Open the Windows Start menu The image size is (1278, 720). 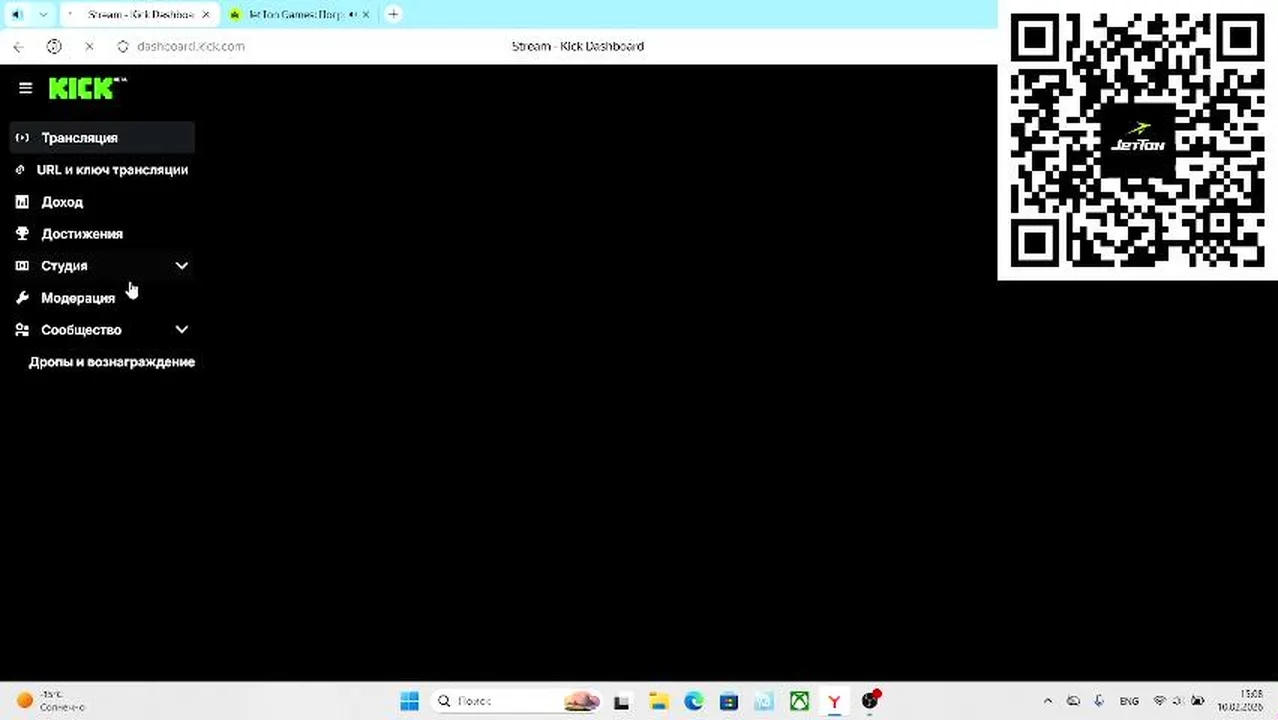click(409, 701)
